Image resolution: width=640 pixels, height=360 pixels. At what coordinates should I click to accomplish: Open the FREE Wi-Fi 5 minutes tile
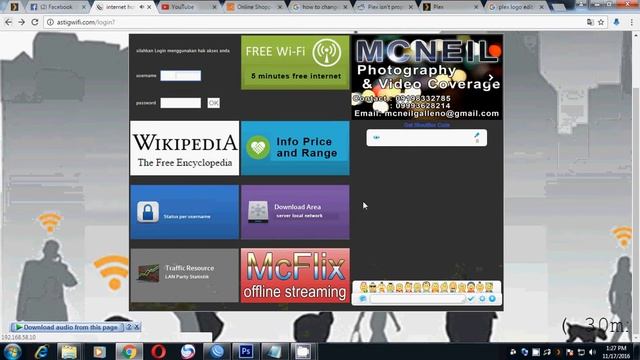[295, 62]
